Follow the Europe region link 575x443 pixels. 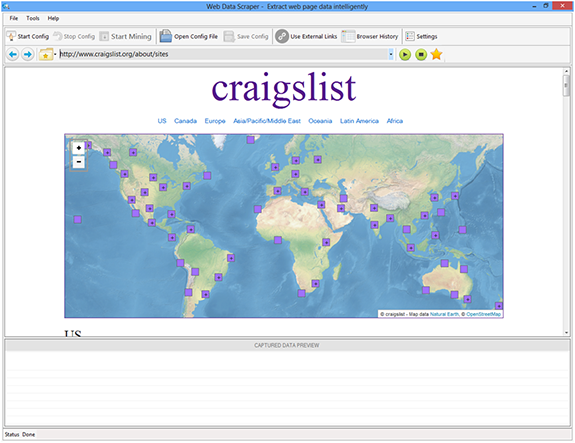215,121
